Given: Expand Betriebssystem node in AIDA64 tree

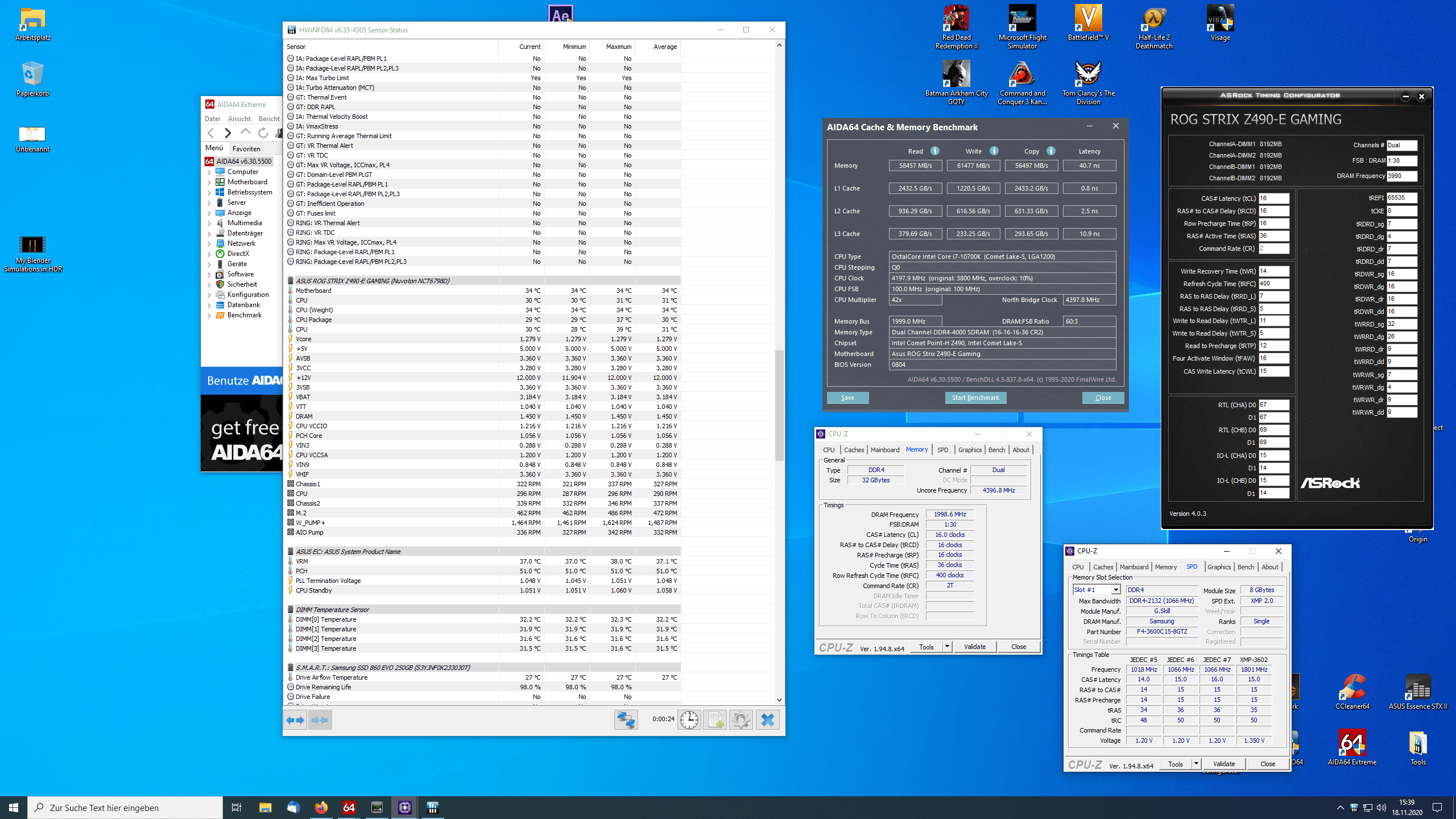Looking at the screenshot, I should (x=209, y=192).
